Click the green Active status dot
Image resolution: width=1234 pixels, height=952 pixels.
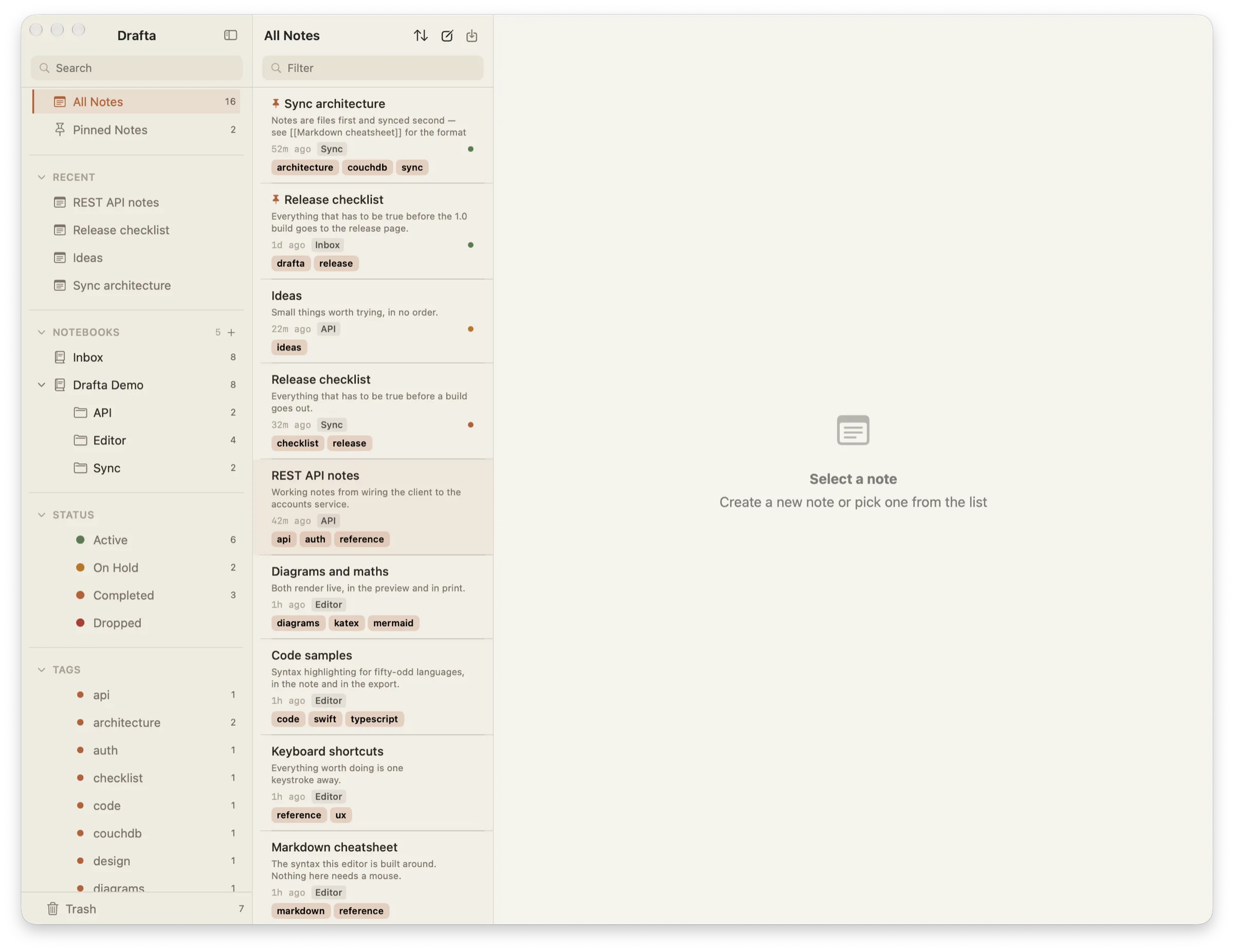tap(80, 540)
